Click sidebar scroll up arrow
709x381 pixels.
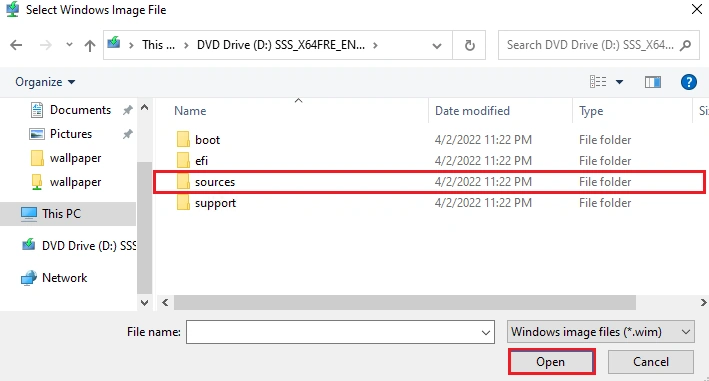pyautogui.click(x=145, y=108)
